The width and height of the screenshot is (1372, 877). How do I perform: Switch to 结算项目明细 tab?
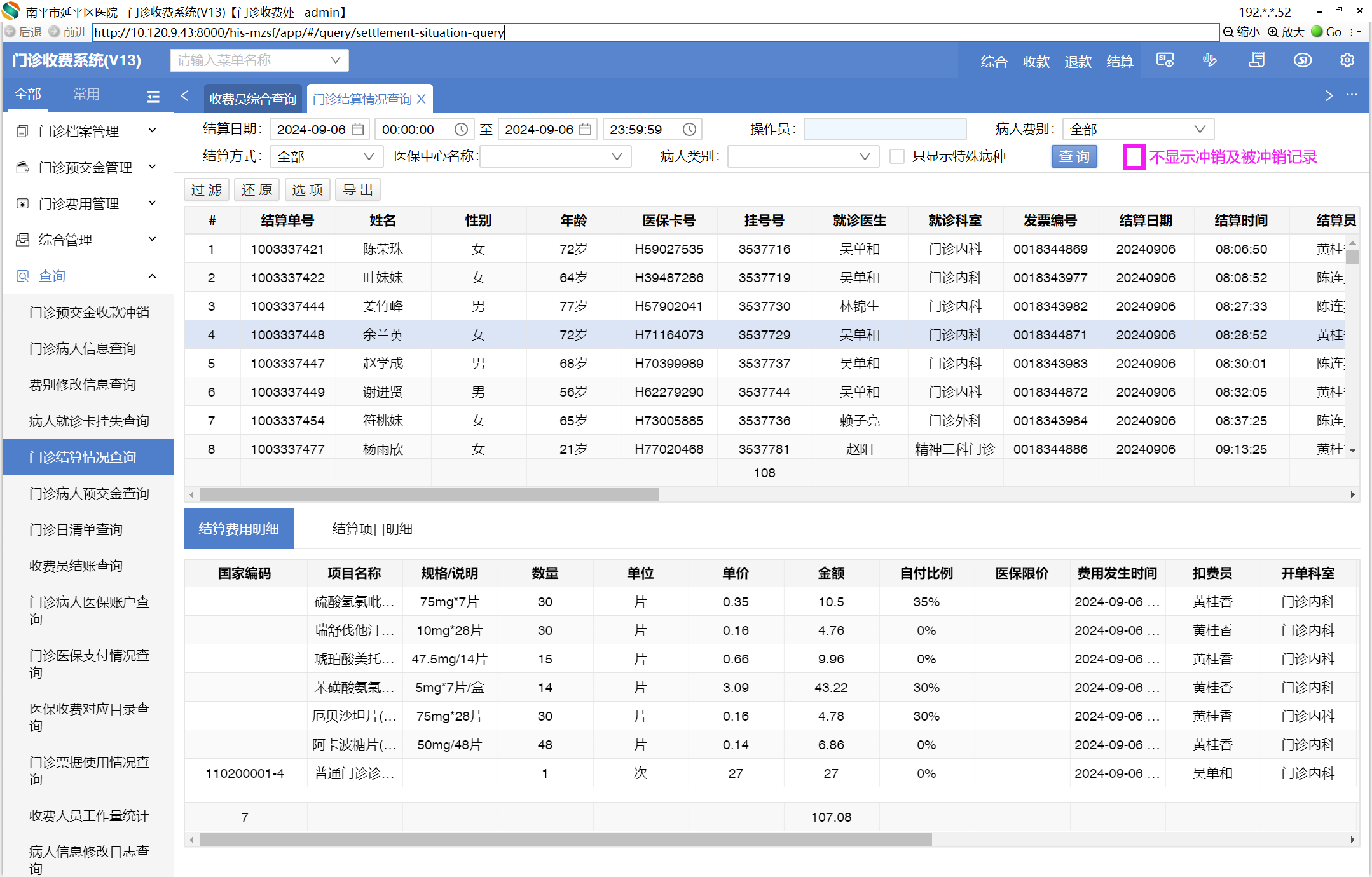[x=372, y=529]
